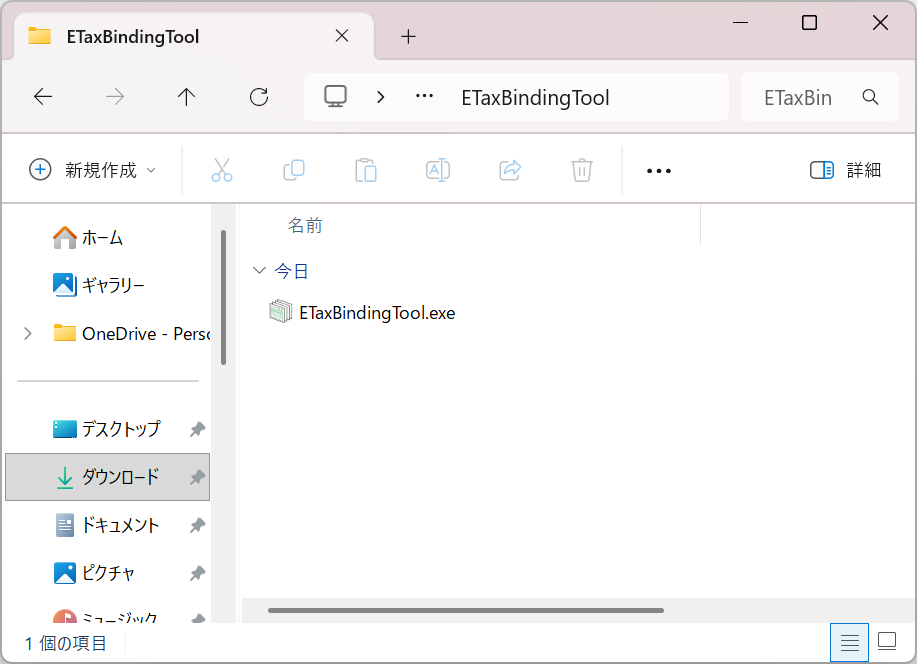
Task: Open the See more ellipsis menu
Action: pyautogui.click(x=659, y=171)
